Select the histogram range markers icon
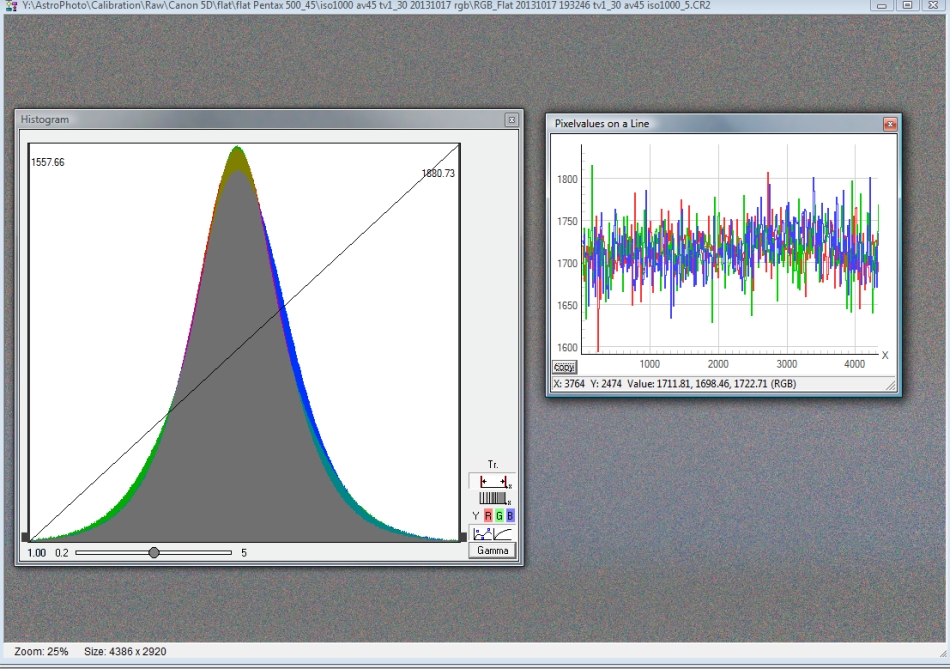Viewport: 950px width, 669px height. (x=492, y=482)
